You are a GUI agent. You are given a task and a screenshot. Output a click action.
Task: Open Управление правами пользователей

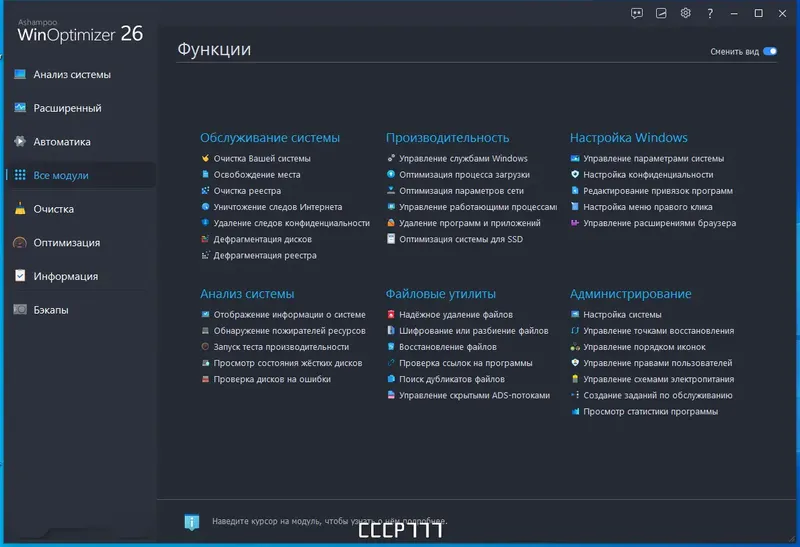point(658,363)
